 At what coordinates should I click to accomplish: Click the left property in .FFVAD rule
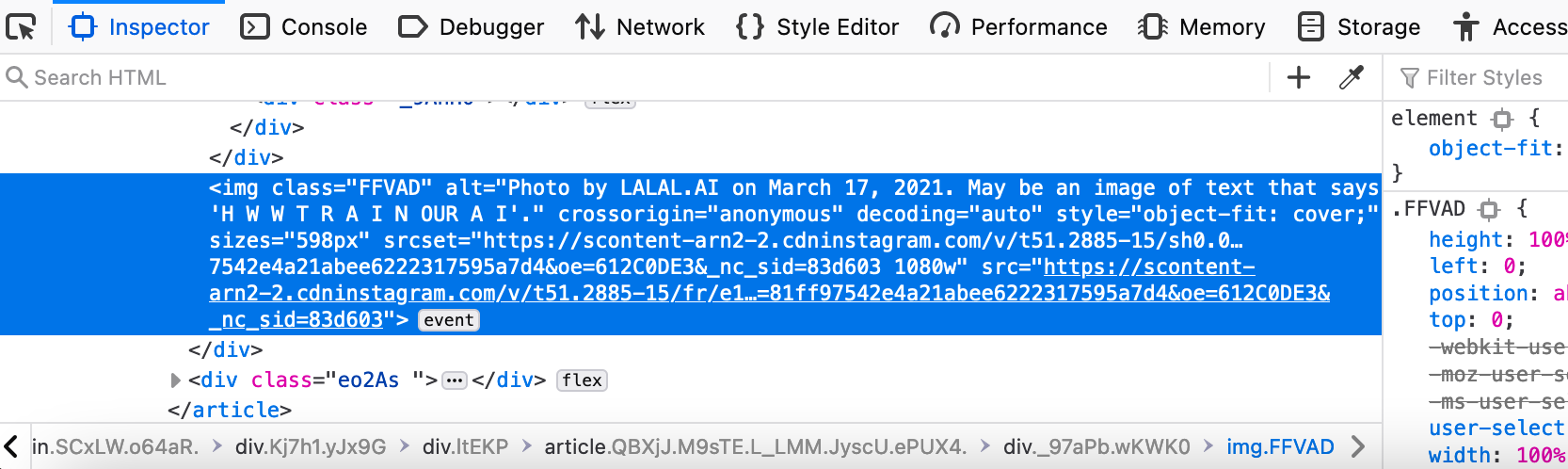(x=1453, y=267)
